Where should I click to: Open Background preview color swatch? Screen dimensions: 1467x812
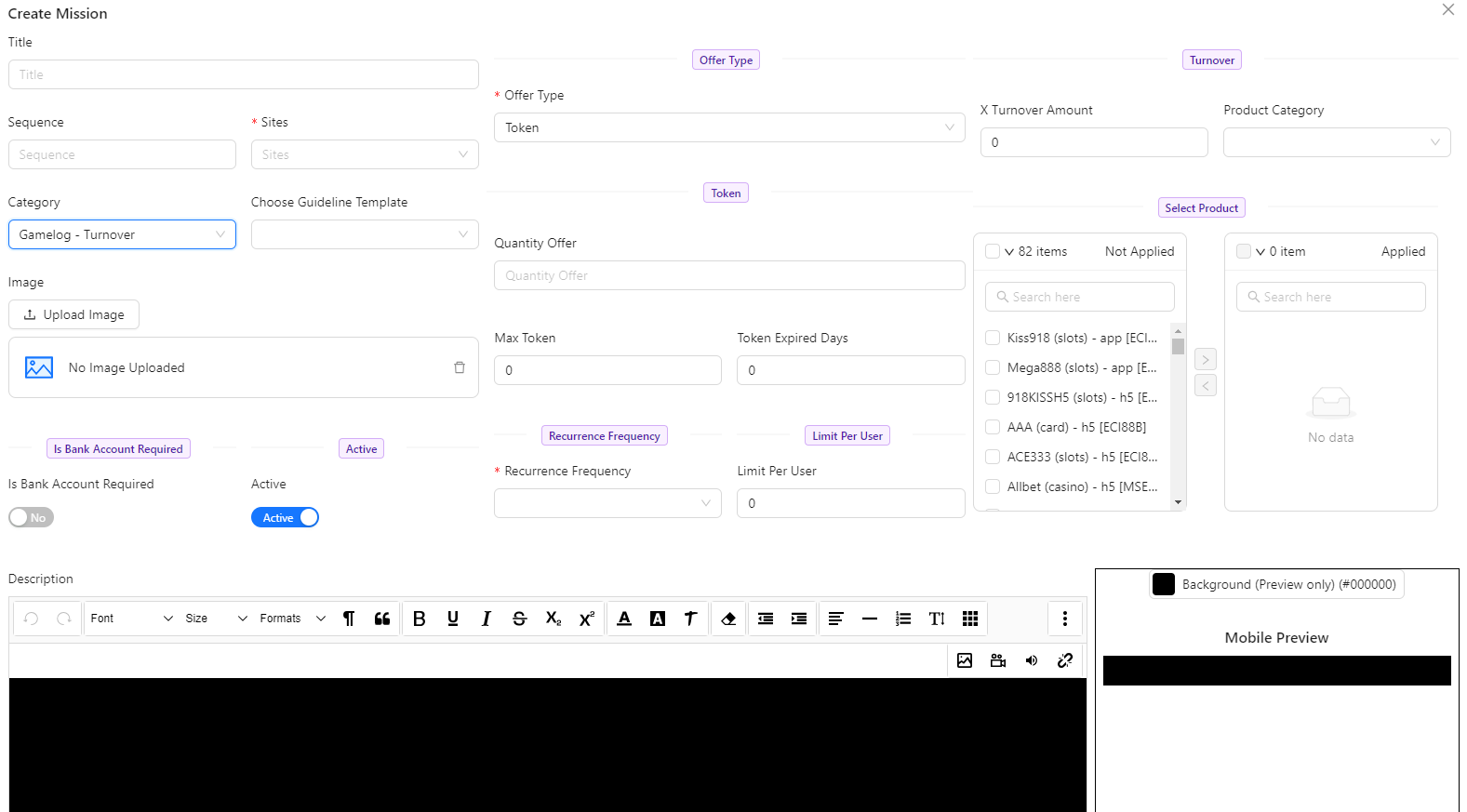click(x=1164, y=584)
